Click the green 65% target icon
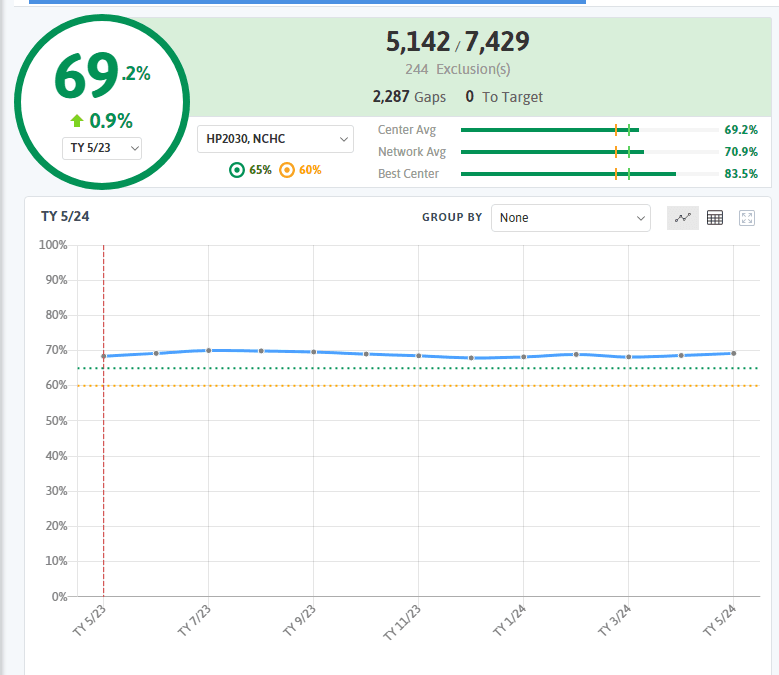 coord(237,170)
